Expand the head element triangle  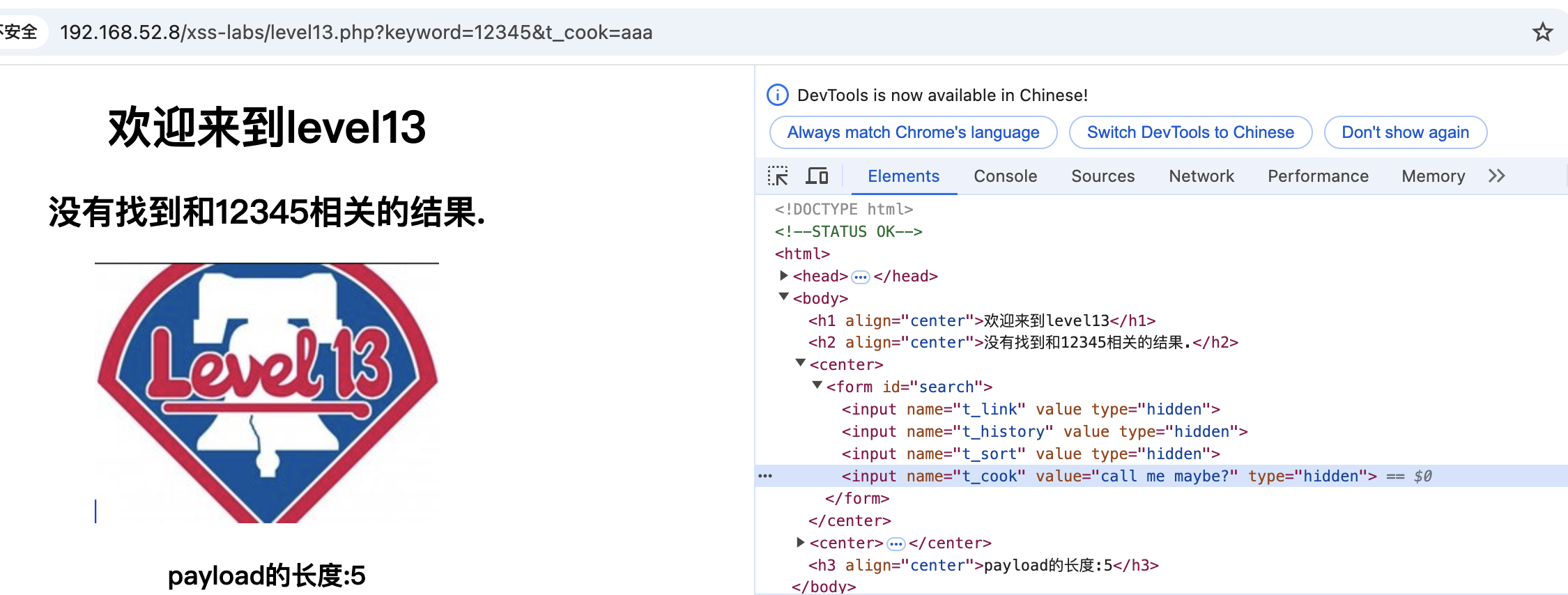click(784, 276)
